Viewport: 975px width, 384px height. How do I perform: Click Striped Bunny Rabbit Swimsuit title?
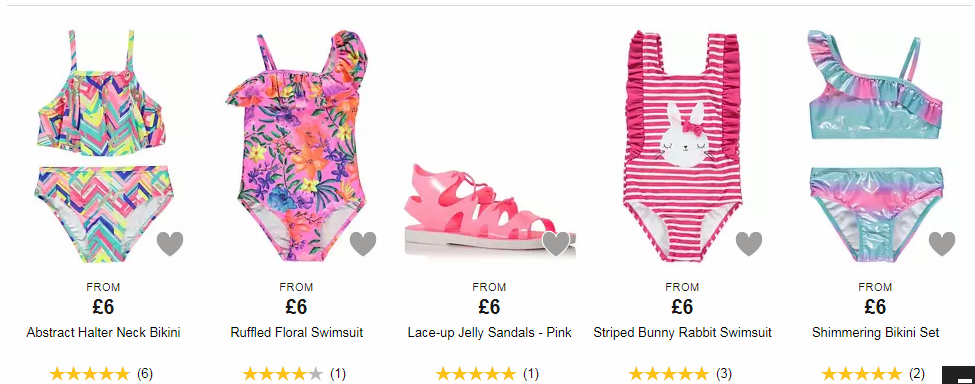682,333
